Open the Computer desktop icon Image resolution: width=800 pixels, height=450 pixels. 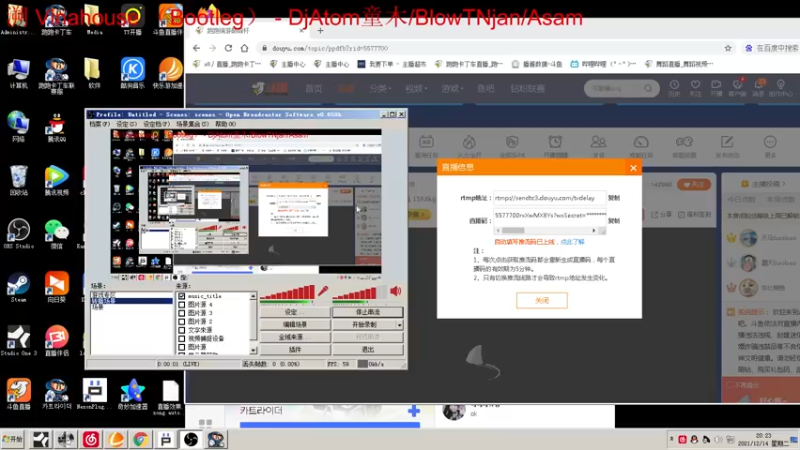pos(18,73)
